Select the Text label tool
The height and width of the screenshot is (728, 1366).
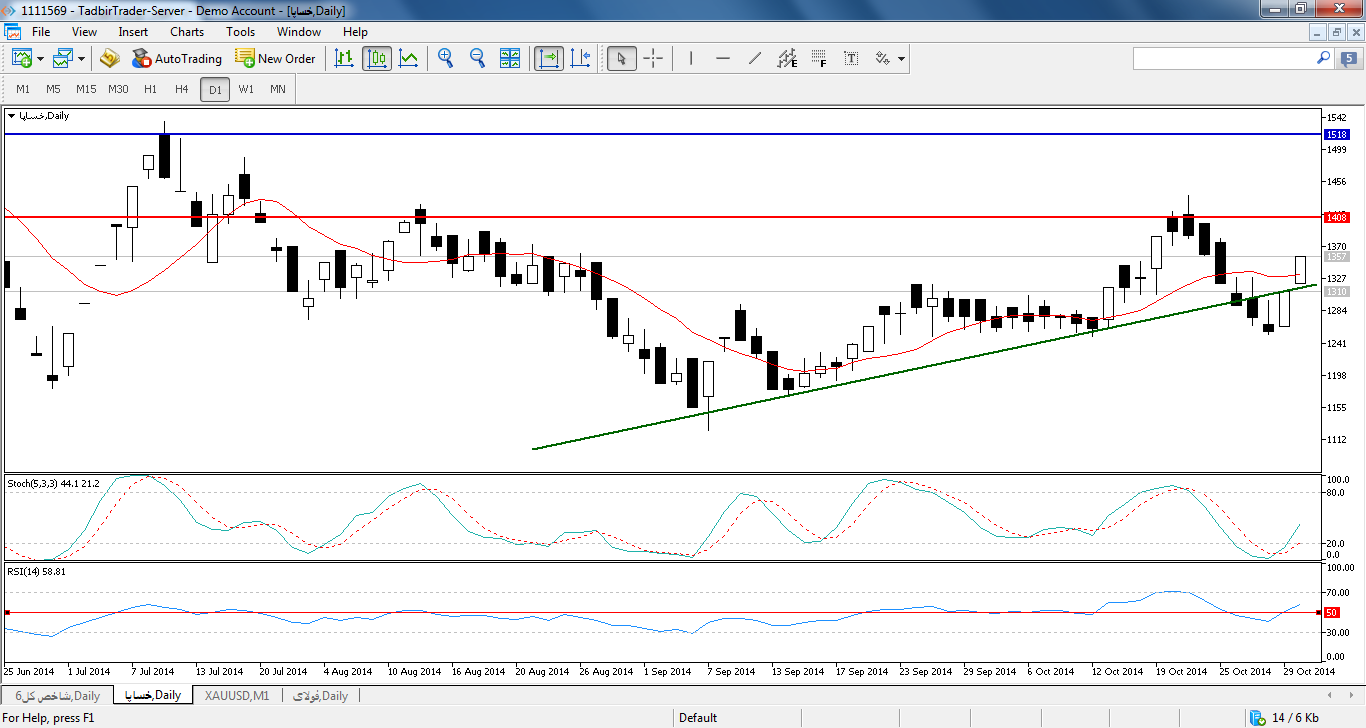click(x=851, y=58)
